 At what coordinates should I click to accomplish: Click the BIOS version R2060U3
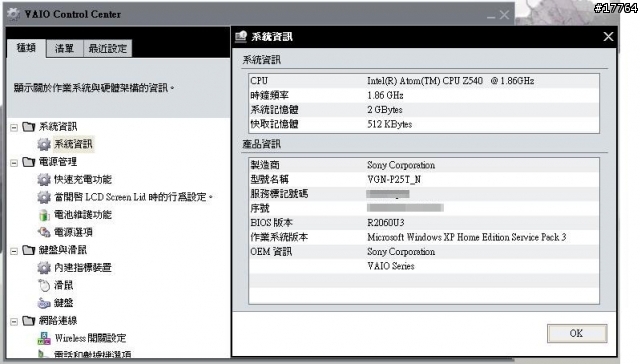(386, 223)
